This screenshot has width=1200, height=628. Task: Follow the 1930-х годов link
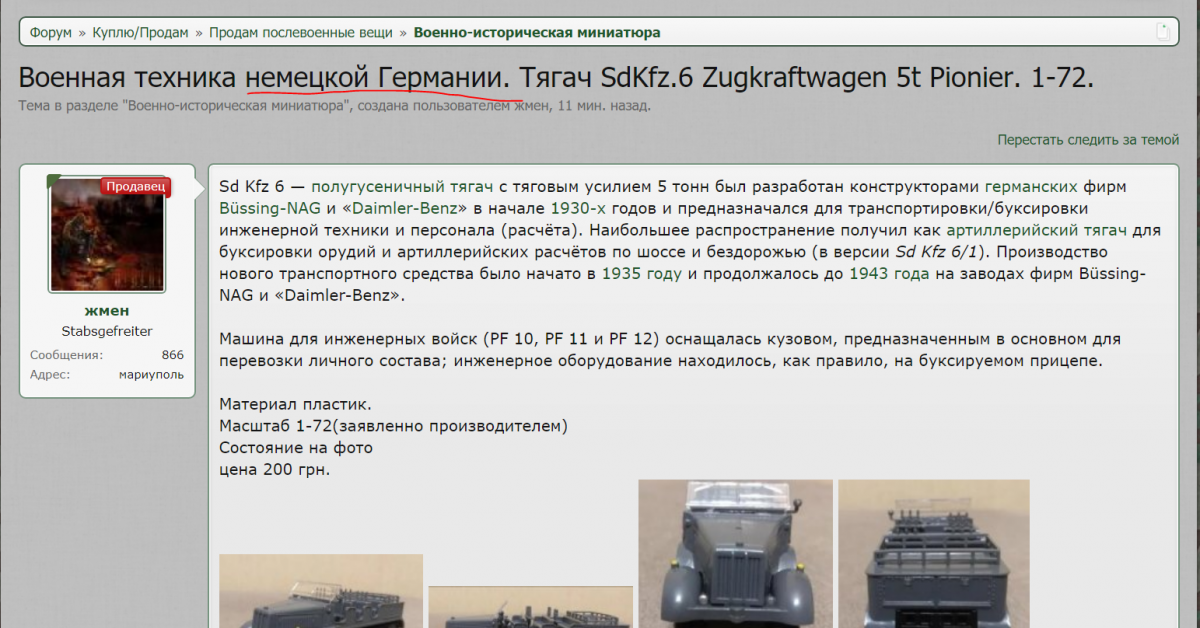[578, 209]
